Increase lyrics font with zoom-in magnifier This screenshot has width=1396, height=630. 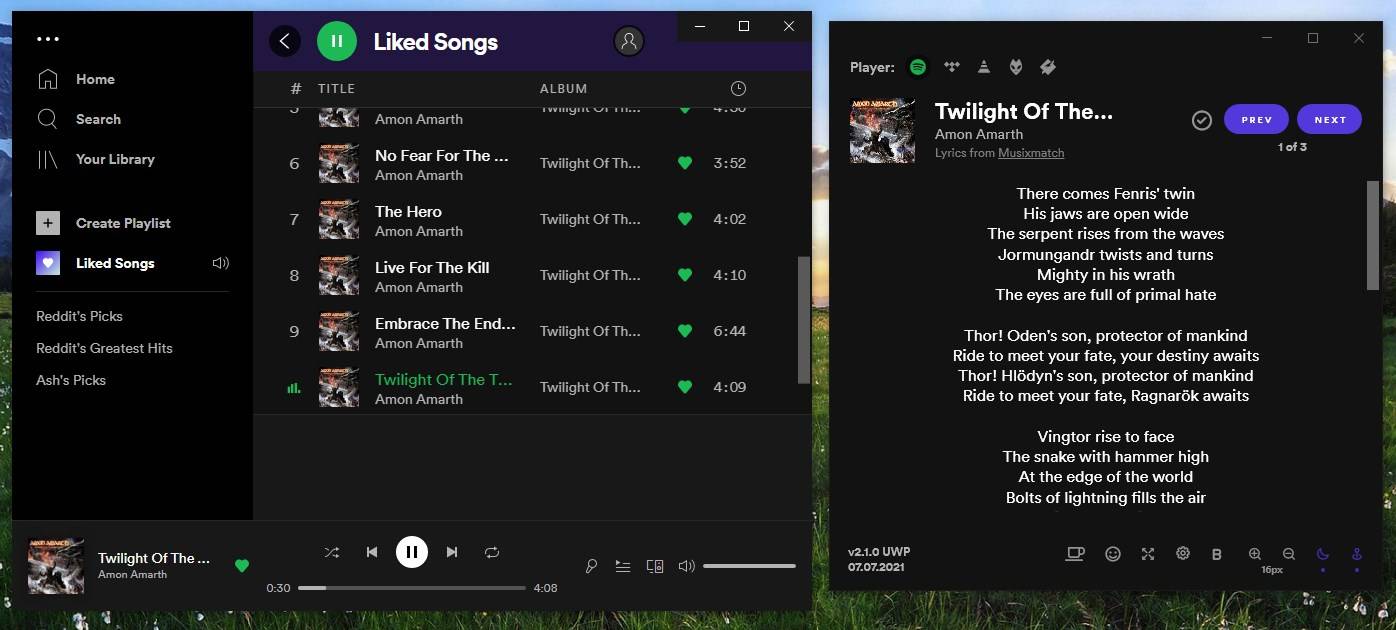[1255, 554]
